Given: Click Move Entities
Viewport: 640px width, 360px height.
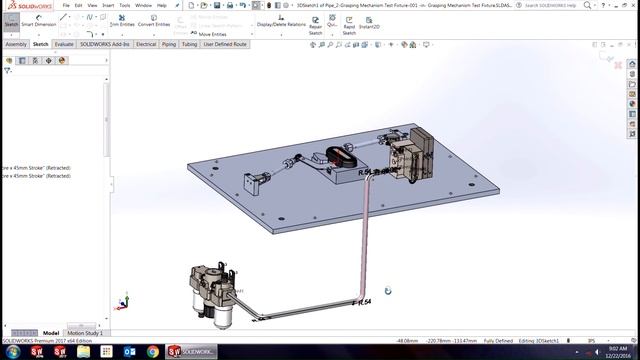Looking at the screenshot, I should [209, 34].
